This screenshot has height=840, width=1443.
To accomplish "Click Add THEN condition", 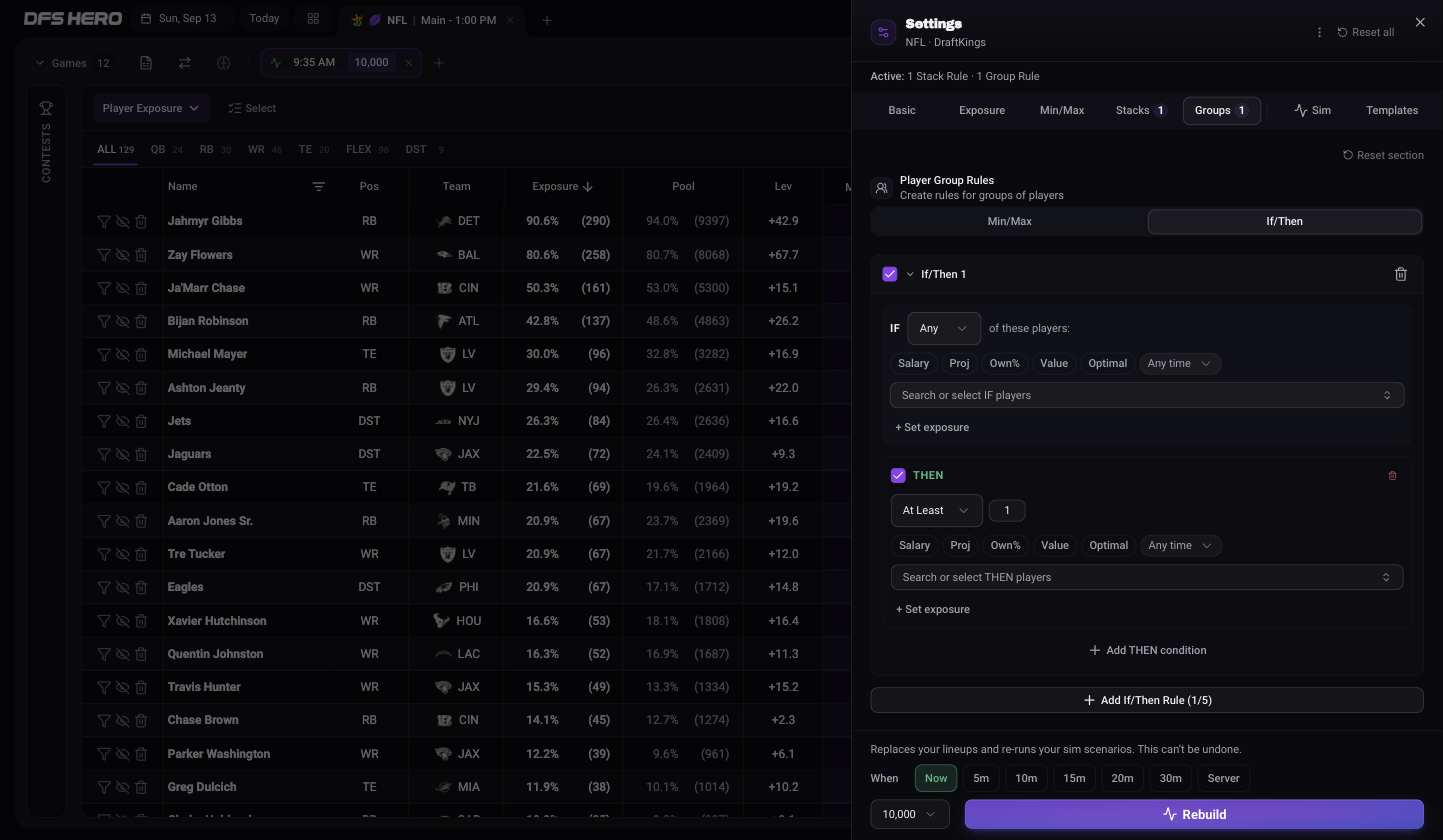I will click(x=1147, y=650).
